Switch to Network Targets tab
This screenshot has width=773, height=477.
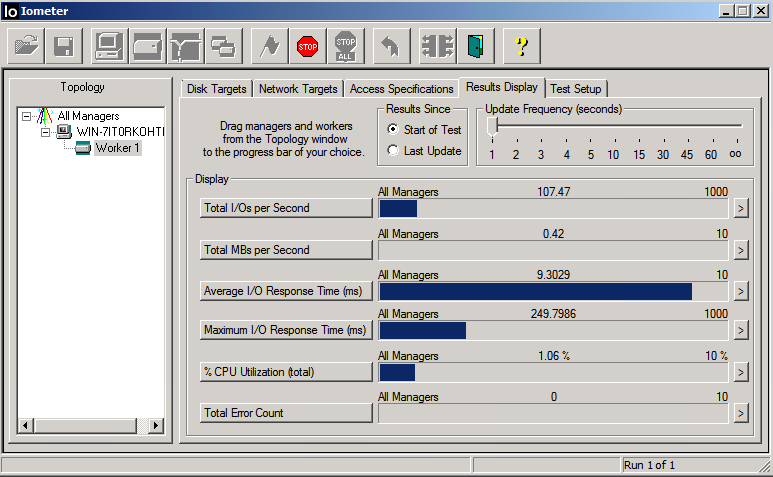[298, 89]
